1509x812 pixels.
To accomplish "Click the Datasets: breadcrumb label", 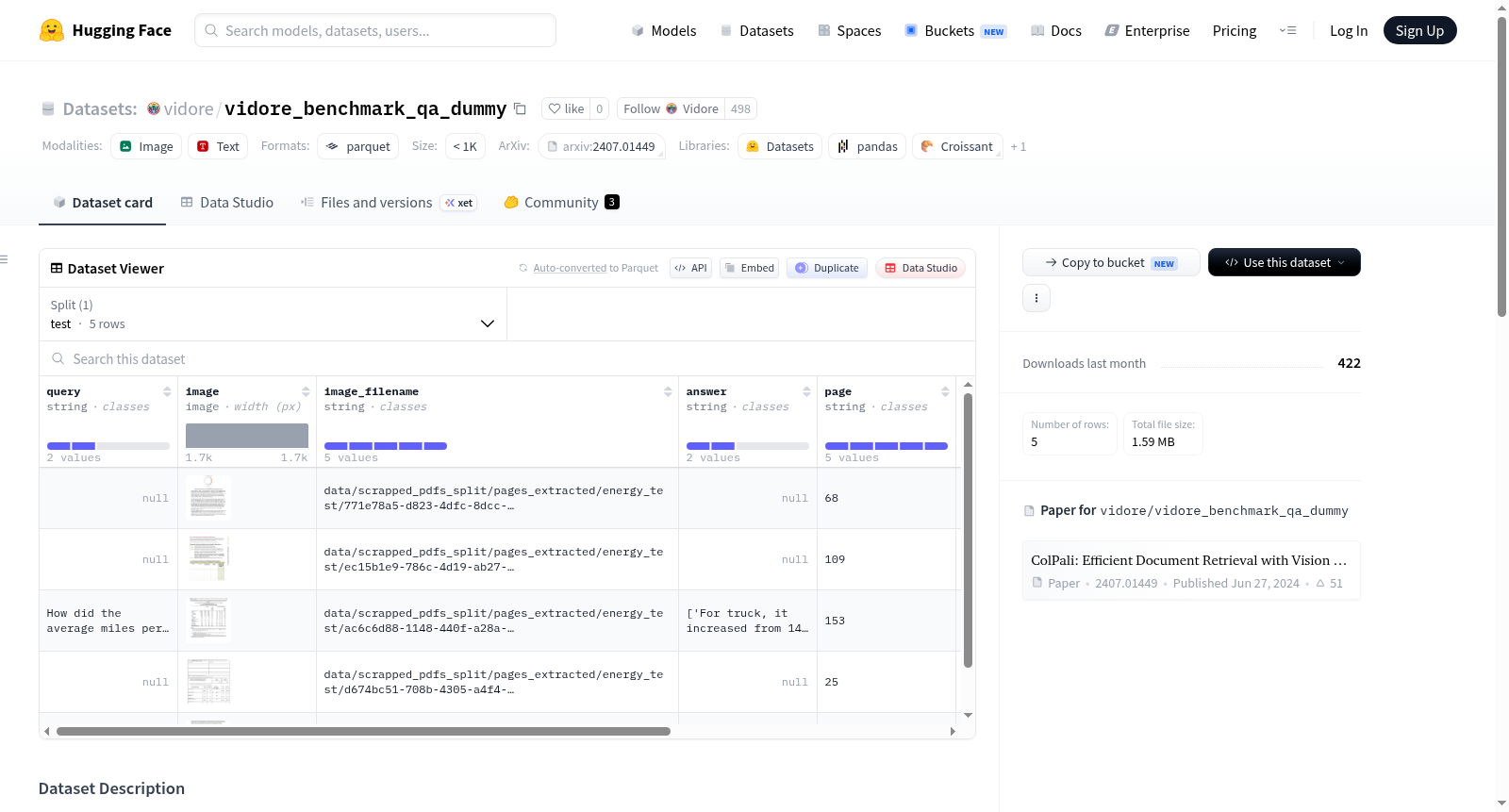I will (100, 108).
